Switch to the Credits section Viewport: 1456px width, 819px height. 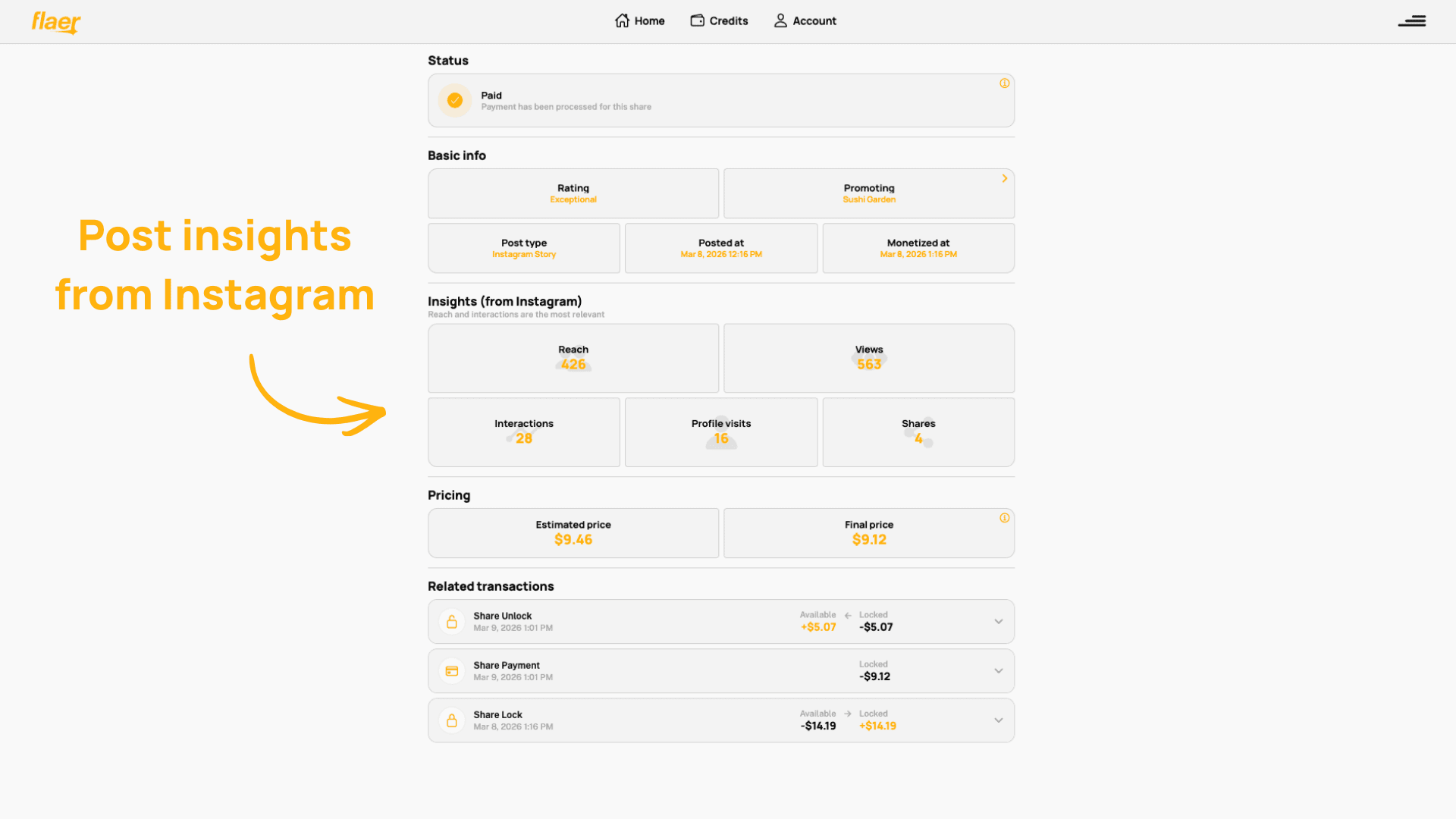[x=727, y=20]
